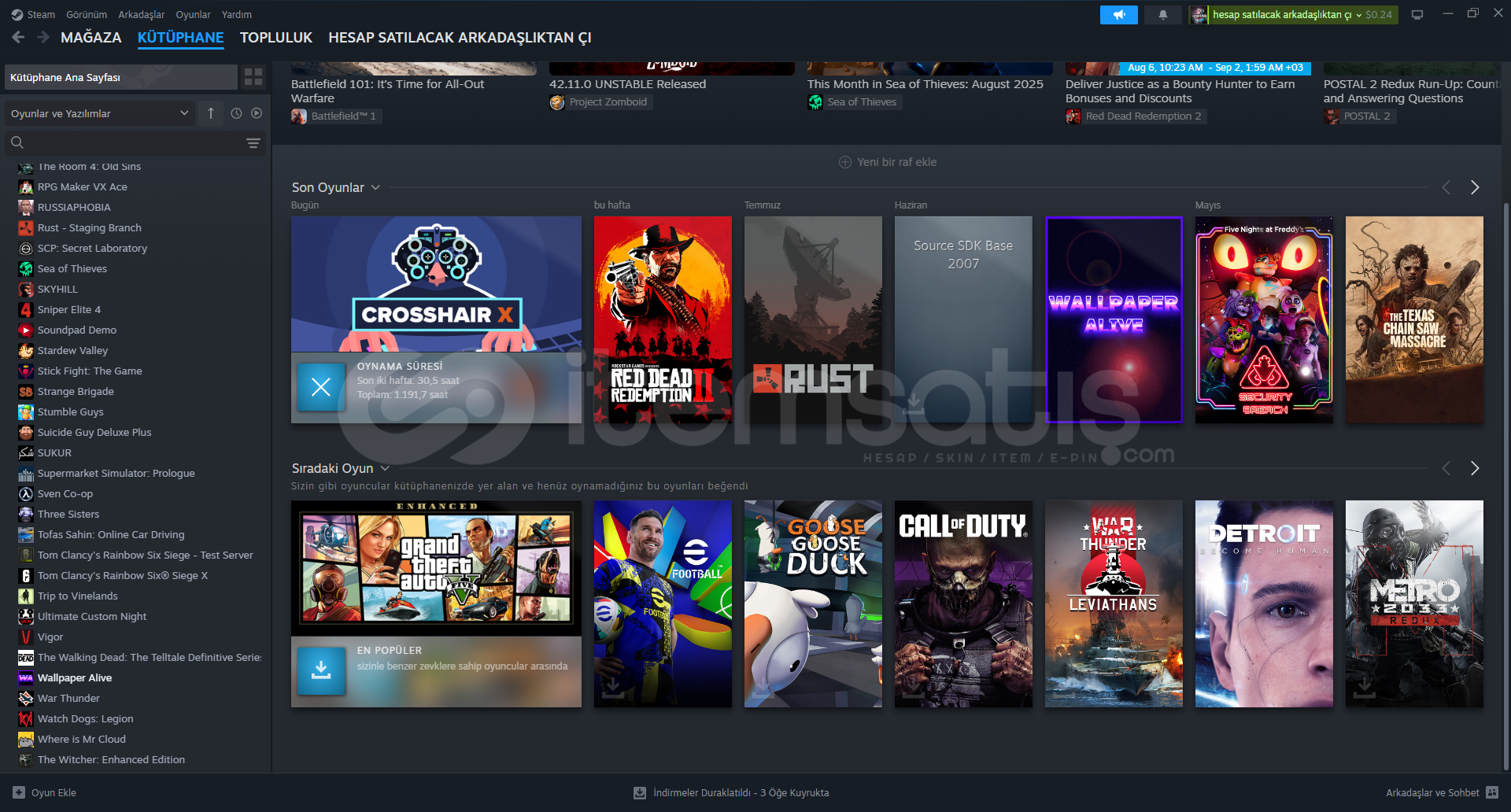This screenshot has height=812, width=1511.
Task: Open the friends chat icon
Action: coord(1492,792)
